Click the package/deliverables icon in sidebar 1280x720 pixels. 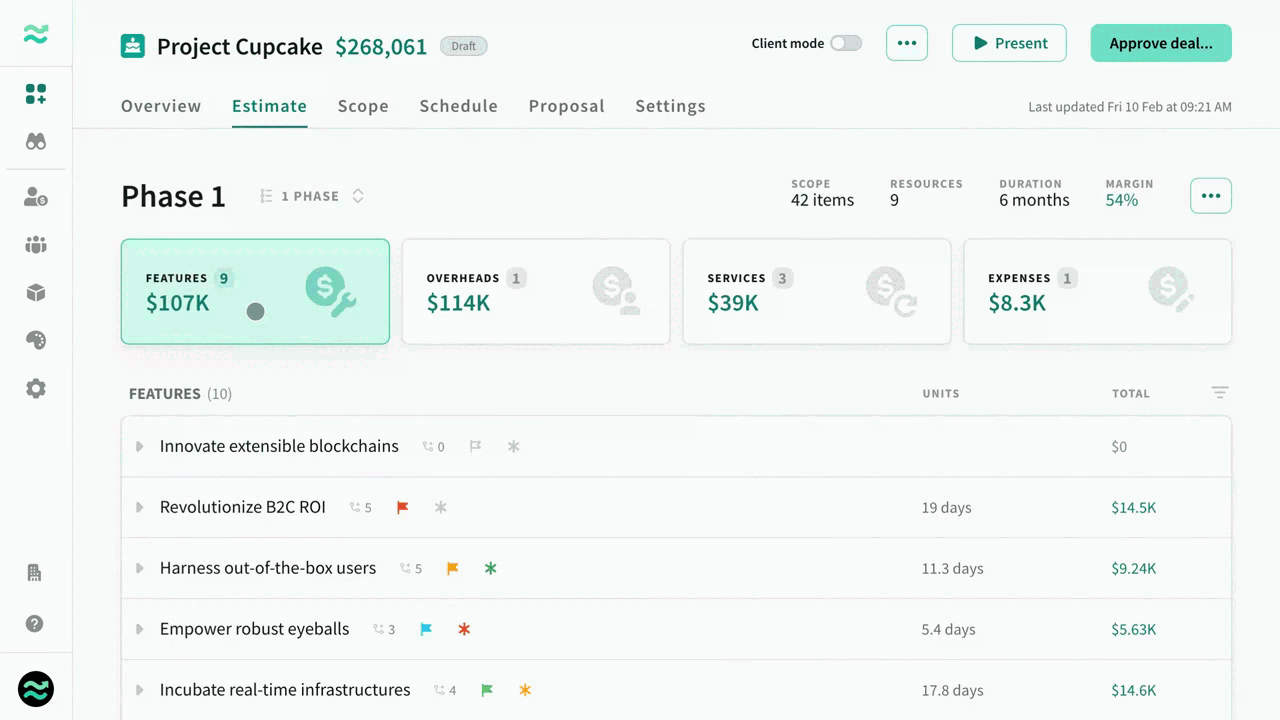coord(36,292)
